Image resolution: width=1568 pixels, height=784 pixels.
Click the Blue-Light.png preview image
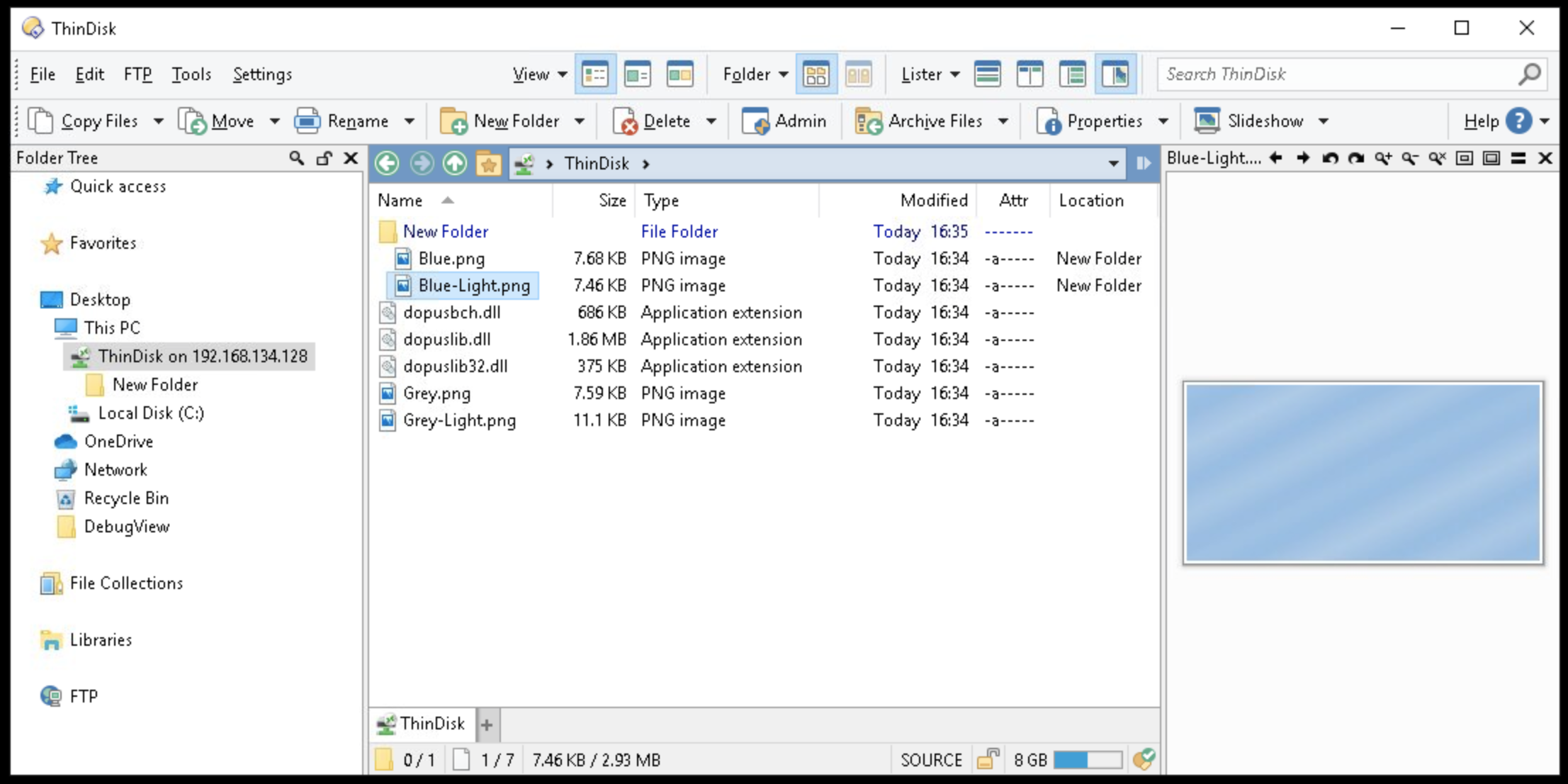click(1363, 473)
